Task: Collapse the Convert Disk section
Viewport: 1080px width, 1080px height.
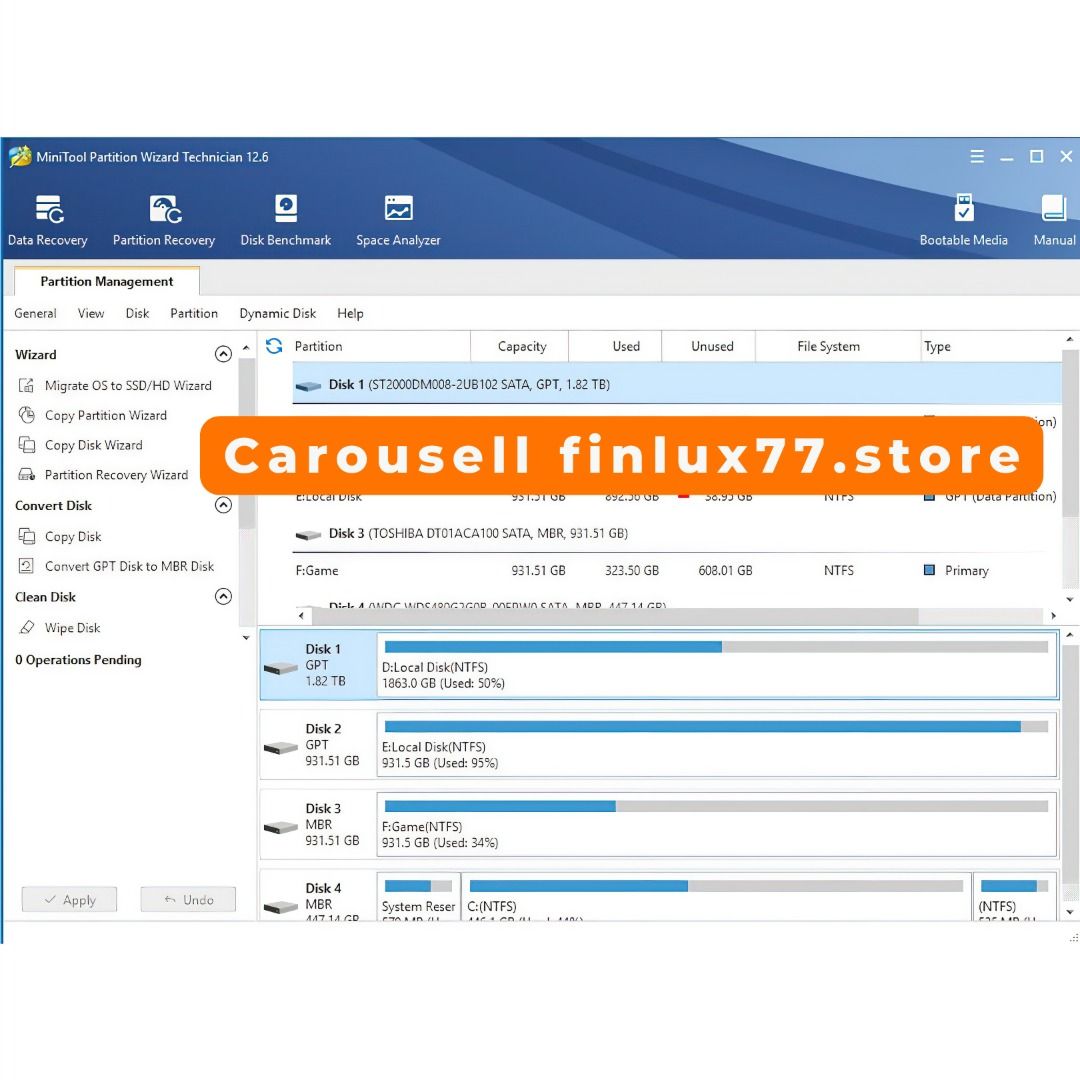Action: click(x=224, y=505)
